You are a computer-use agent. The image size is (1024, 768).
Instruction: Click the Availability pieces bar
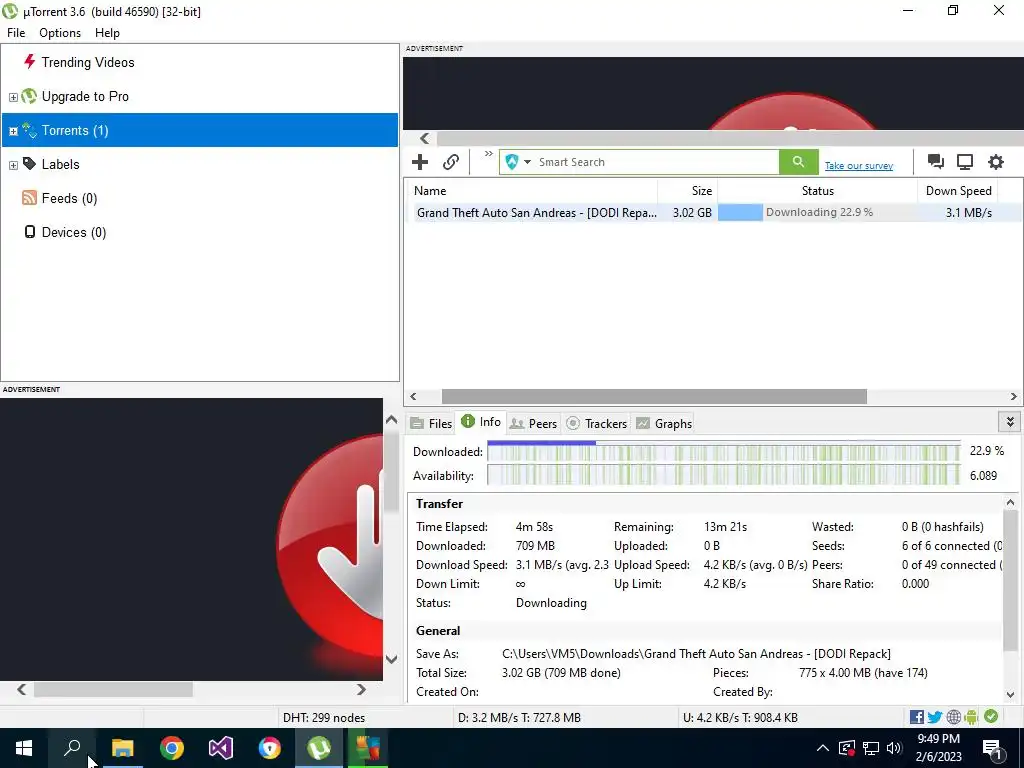pyautogui.click(x=724, y=475)
